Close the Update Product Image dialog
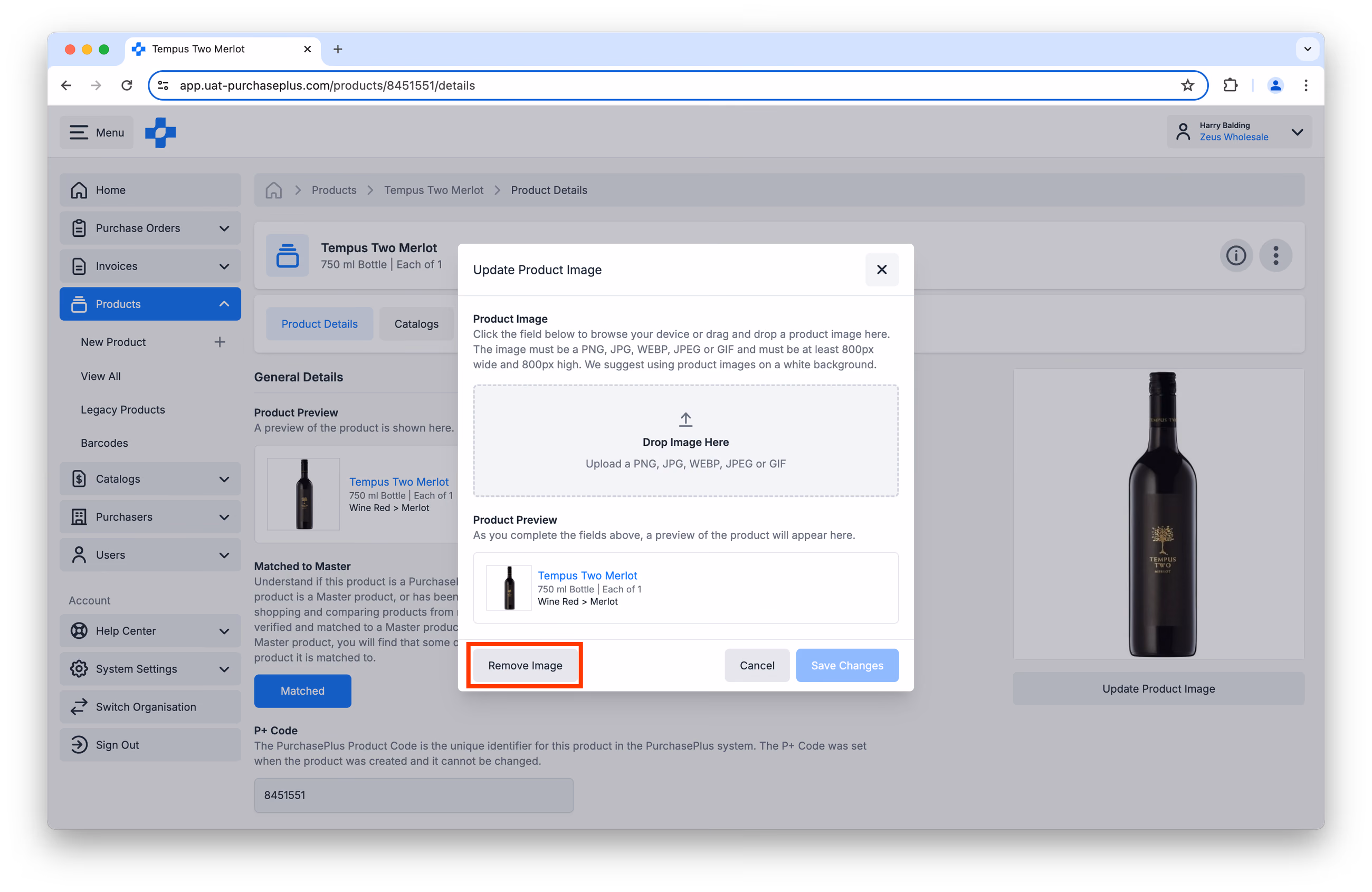The image size is (1372, 892). pos(881,270)
